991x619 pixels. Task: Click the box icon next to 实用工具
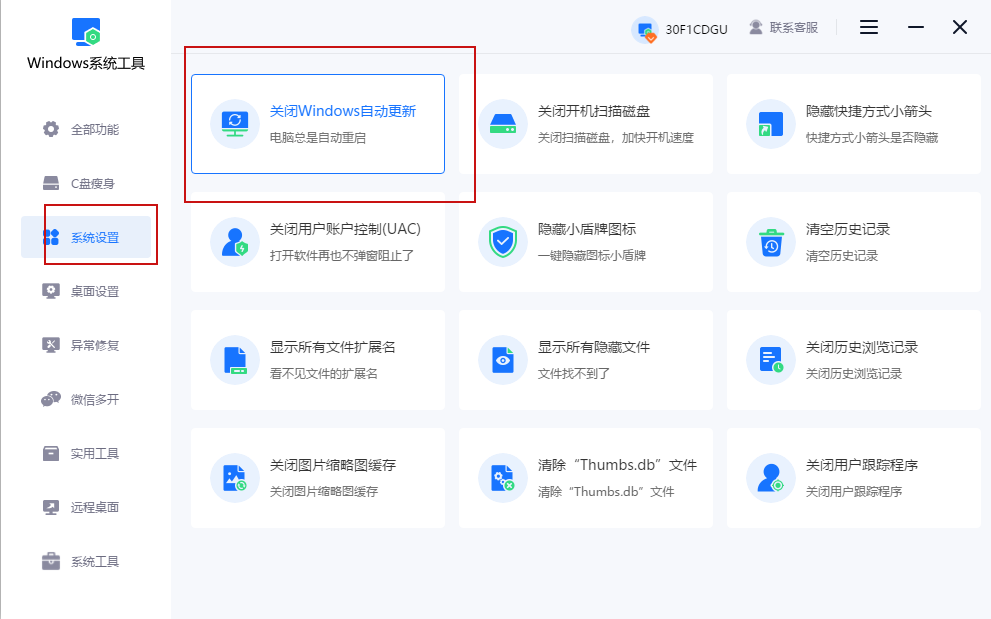51,453
